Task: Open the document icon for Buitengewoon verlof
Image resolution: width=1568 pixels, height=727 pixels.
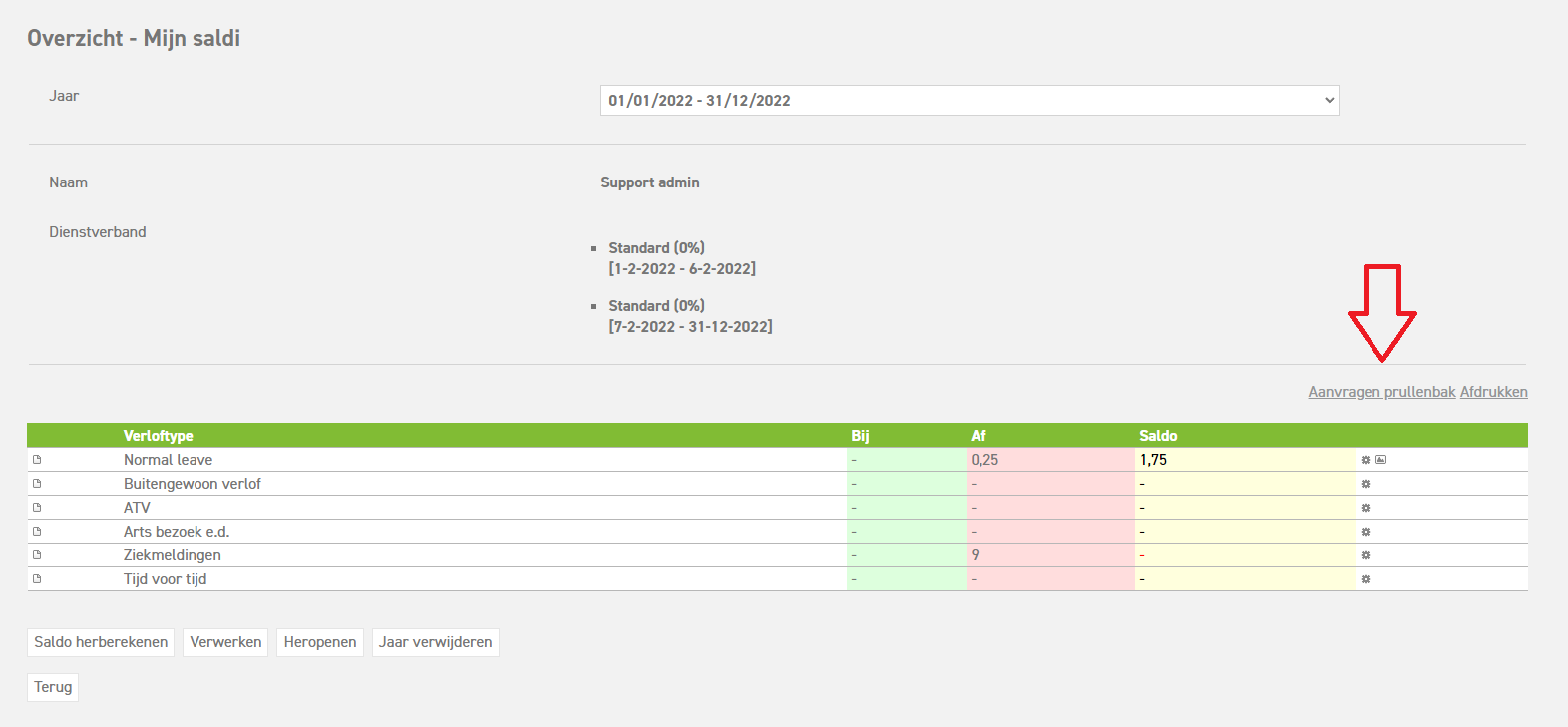Action: (x=37, y=484)
